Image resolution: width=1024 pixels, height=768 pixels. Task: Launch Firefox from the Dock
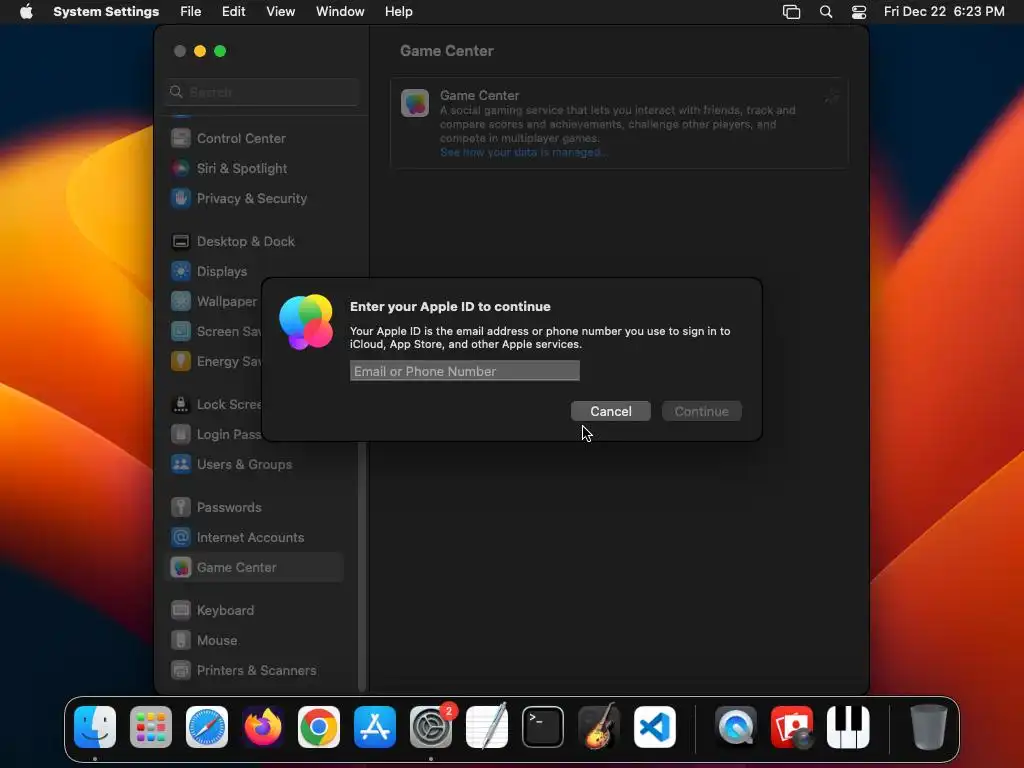point(263,727)
